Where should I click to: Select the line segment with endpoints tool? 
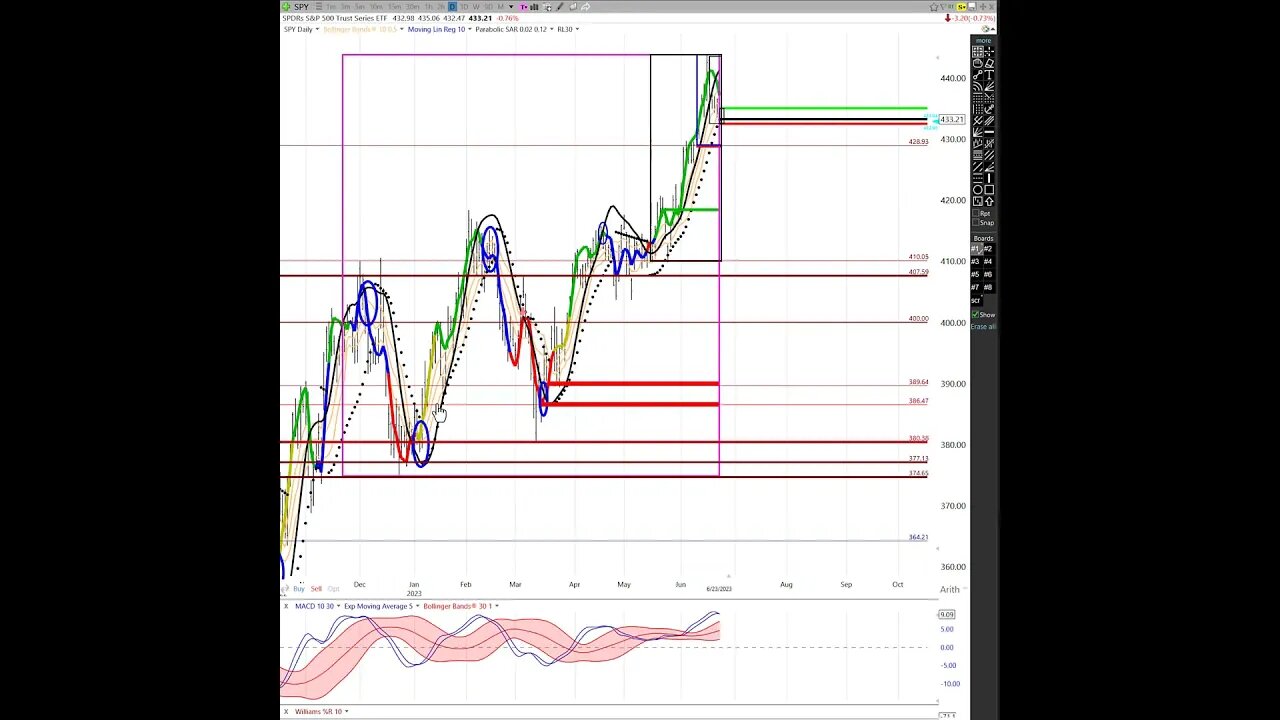977,74
